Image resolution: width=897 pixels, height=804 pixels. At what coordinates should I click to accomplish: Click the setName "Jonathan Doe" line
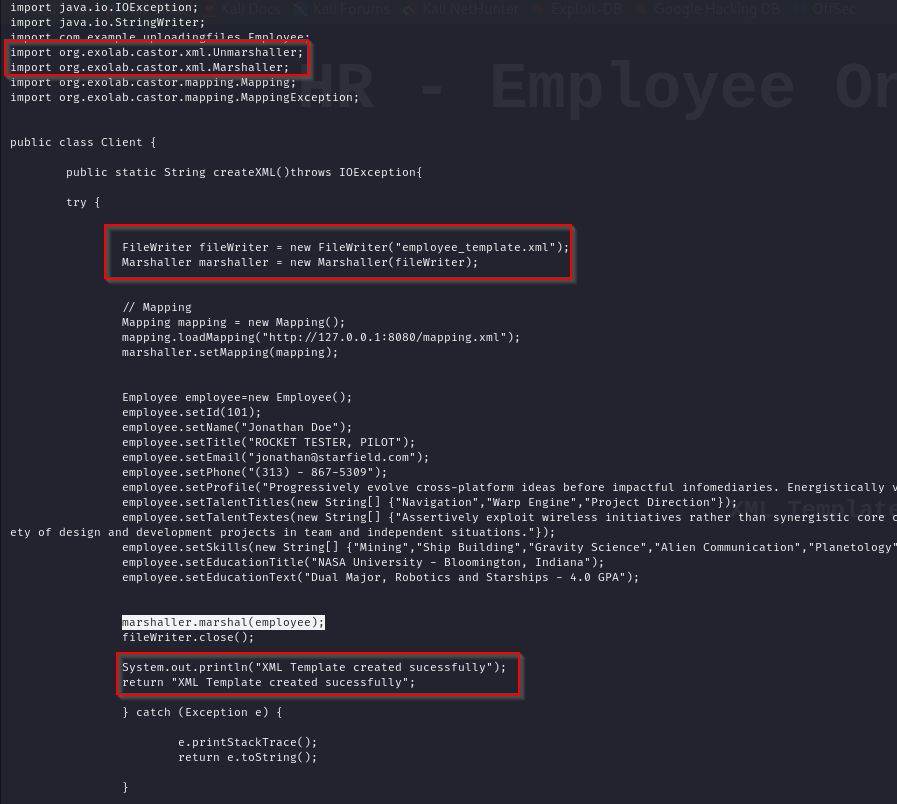click(230, 427)
